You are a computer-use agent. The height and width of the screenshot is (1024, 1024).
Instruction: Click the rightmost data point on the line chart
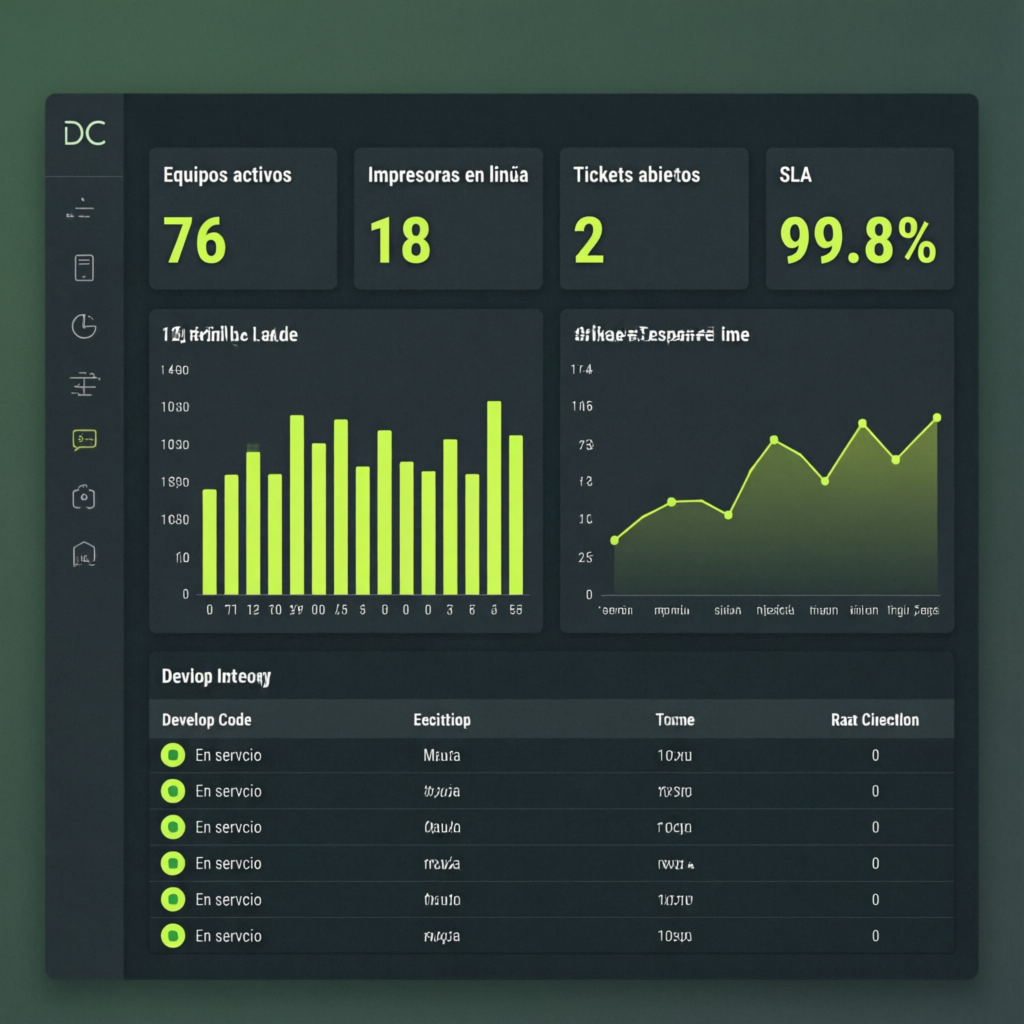click(937, 417)
